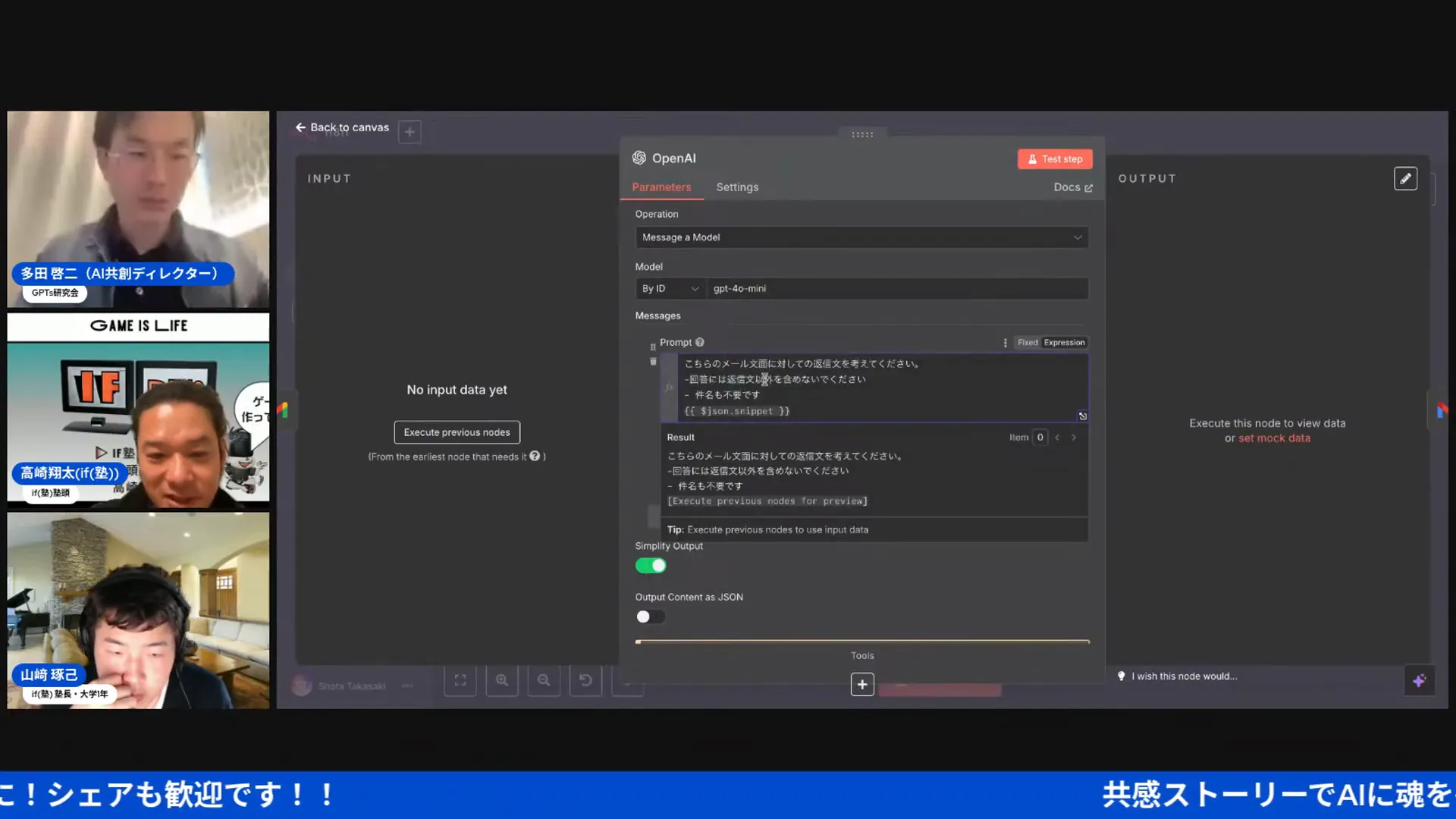Image resolution: width=1456 pixels, height=819 pixels.
Task: Open the Docs external link
Action: click(1073, 187)
